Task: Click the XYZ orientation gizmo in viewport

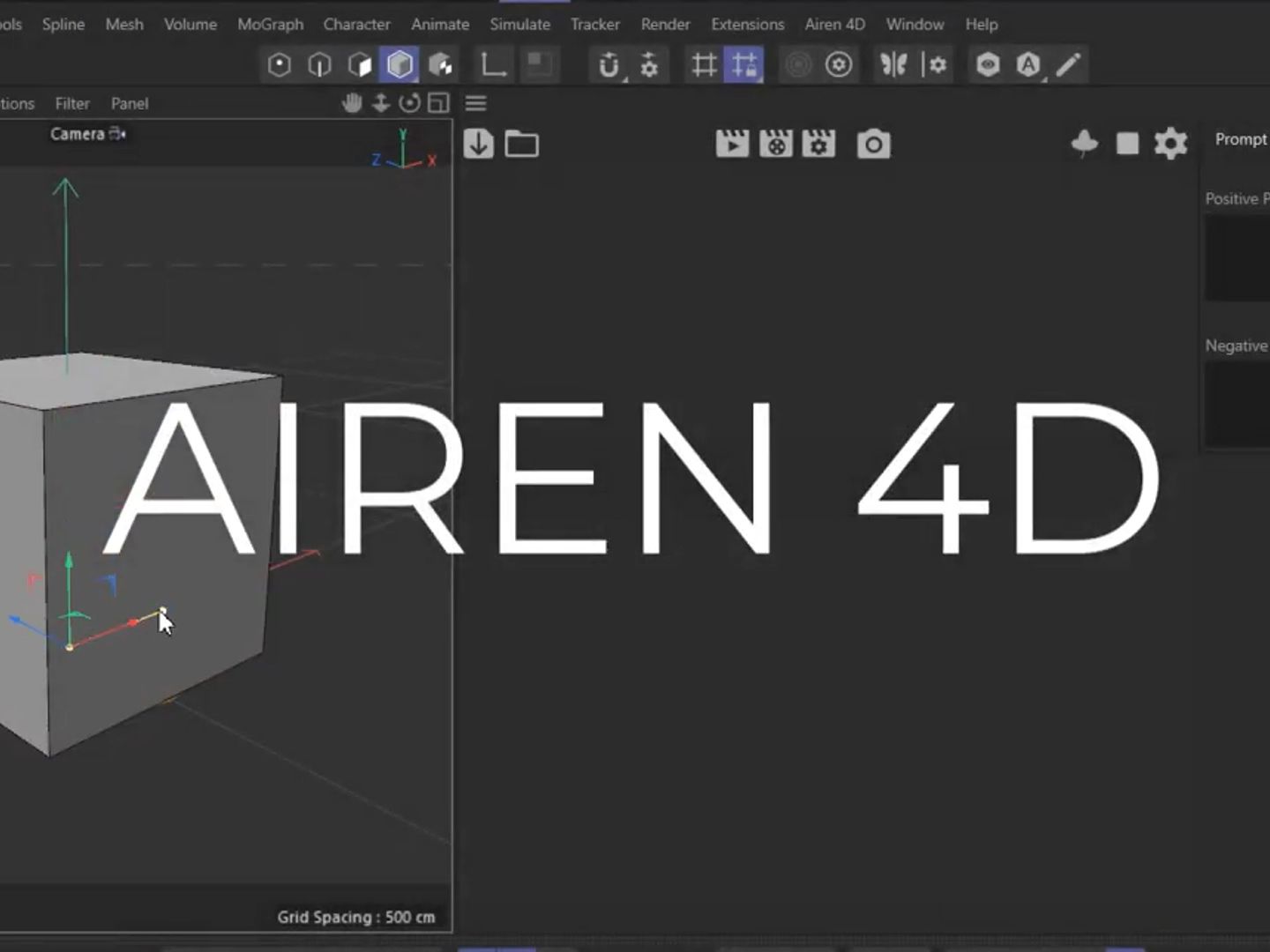Action: pyautogui.click(x=405, y=149)
